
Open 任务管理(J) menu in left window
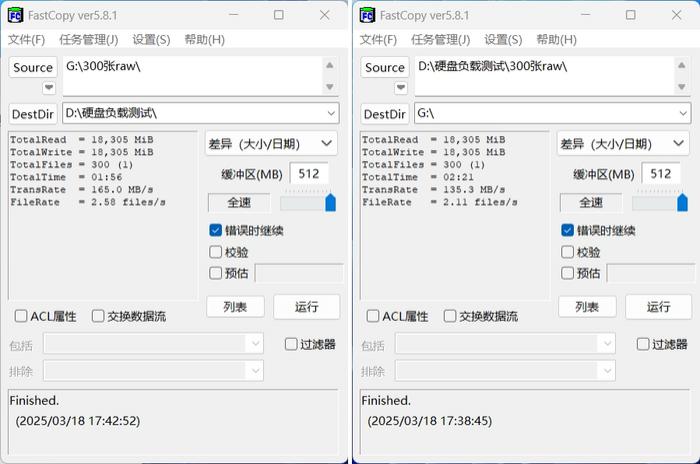point(88,40)
